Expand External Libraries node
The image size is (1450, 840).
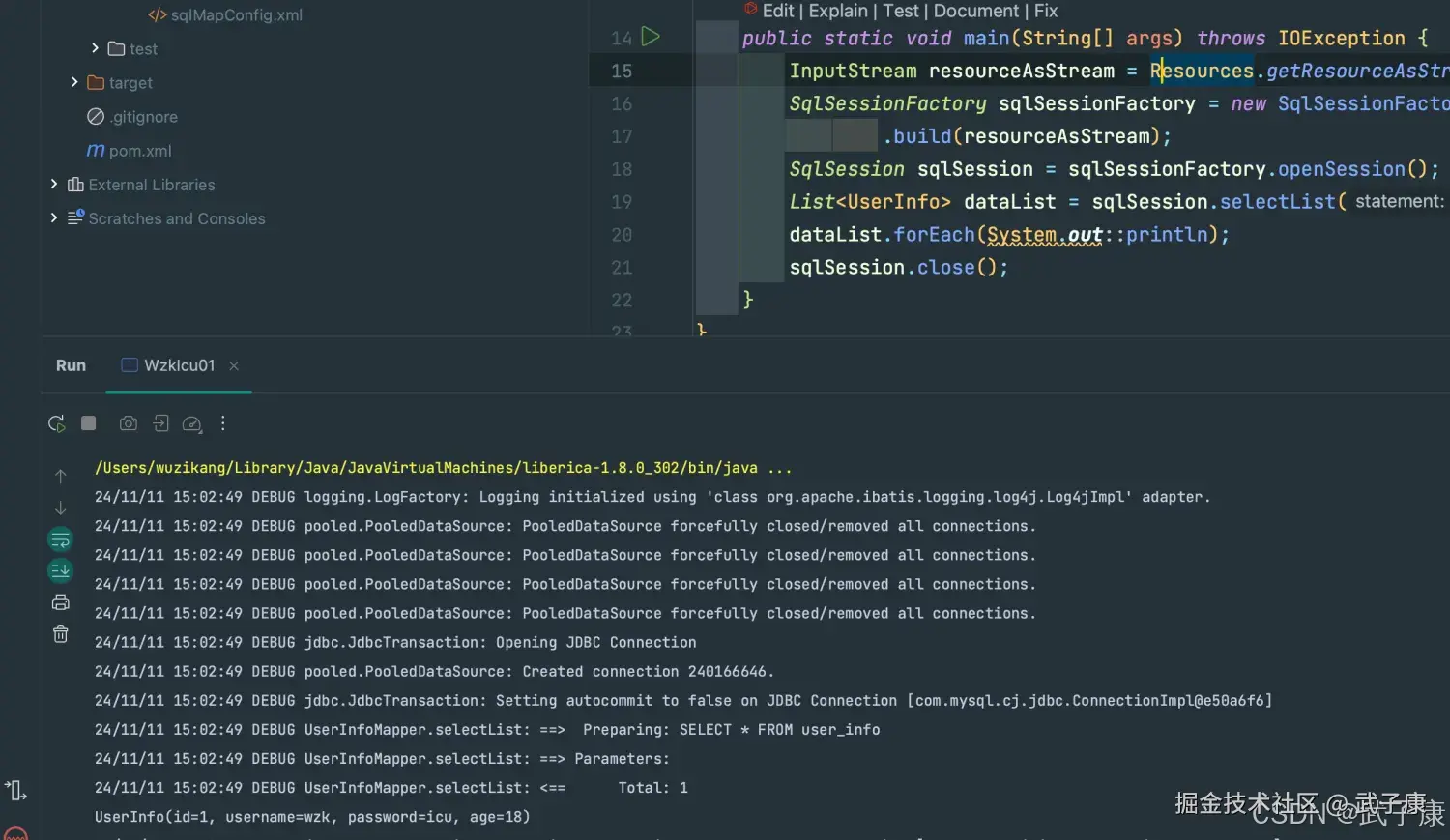click(54, 184)
